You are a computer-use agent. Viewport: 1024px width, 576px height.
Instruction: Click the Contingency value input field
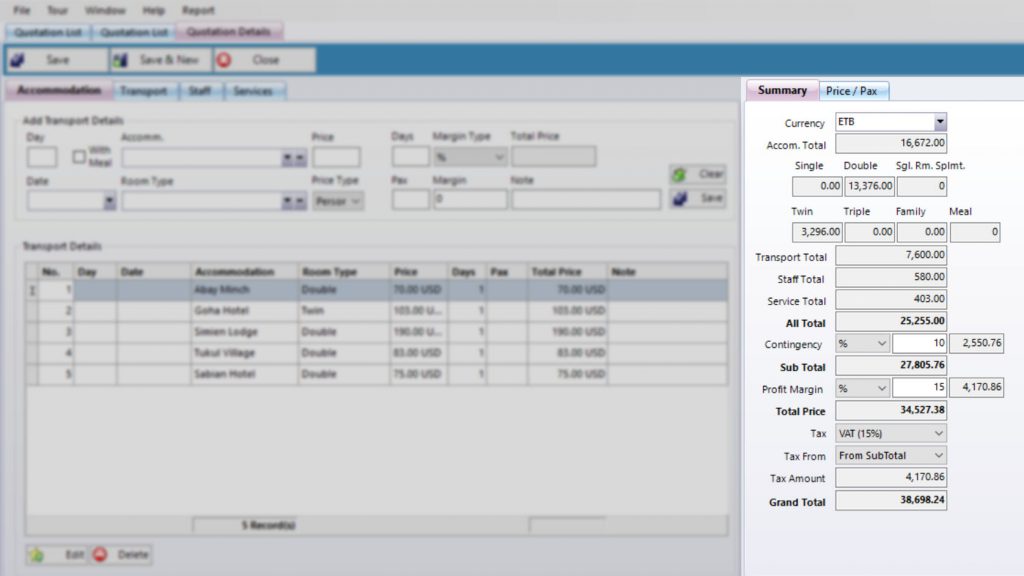pyautogui.click(x=919, y=344)
